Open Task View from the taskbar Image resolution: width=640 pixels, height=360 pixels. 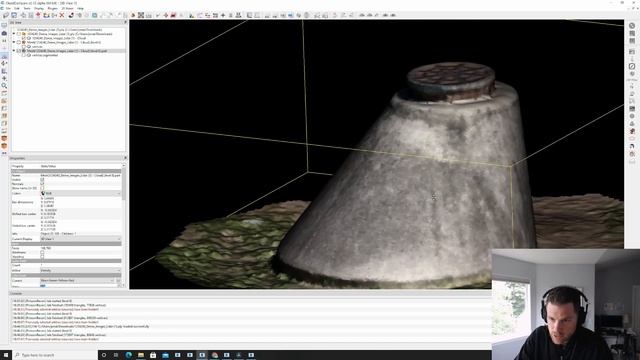click(116, 355)
